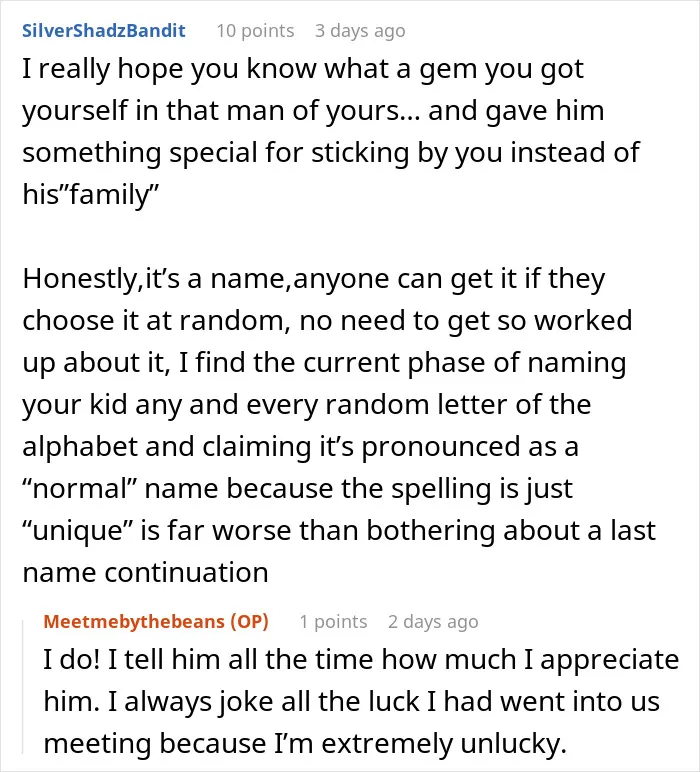The width and height of the screenshot is (700, 772).
Task: Click the quoted word "unique" in comment
Action: [79, 532]
